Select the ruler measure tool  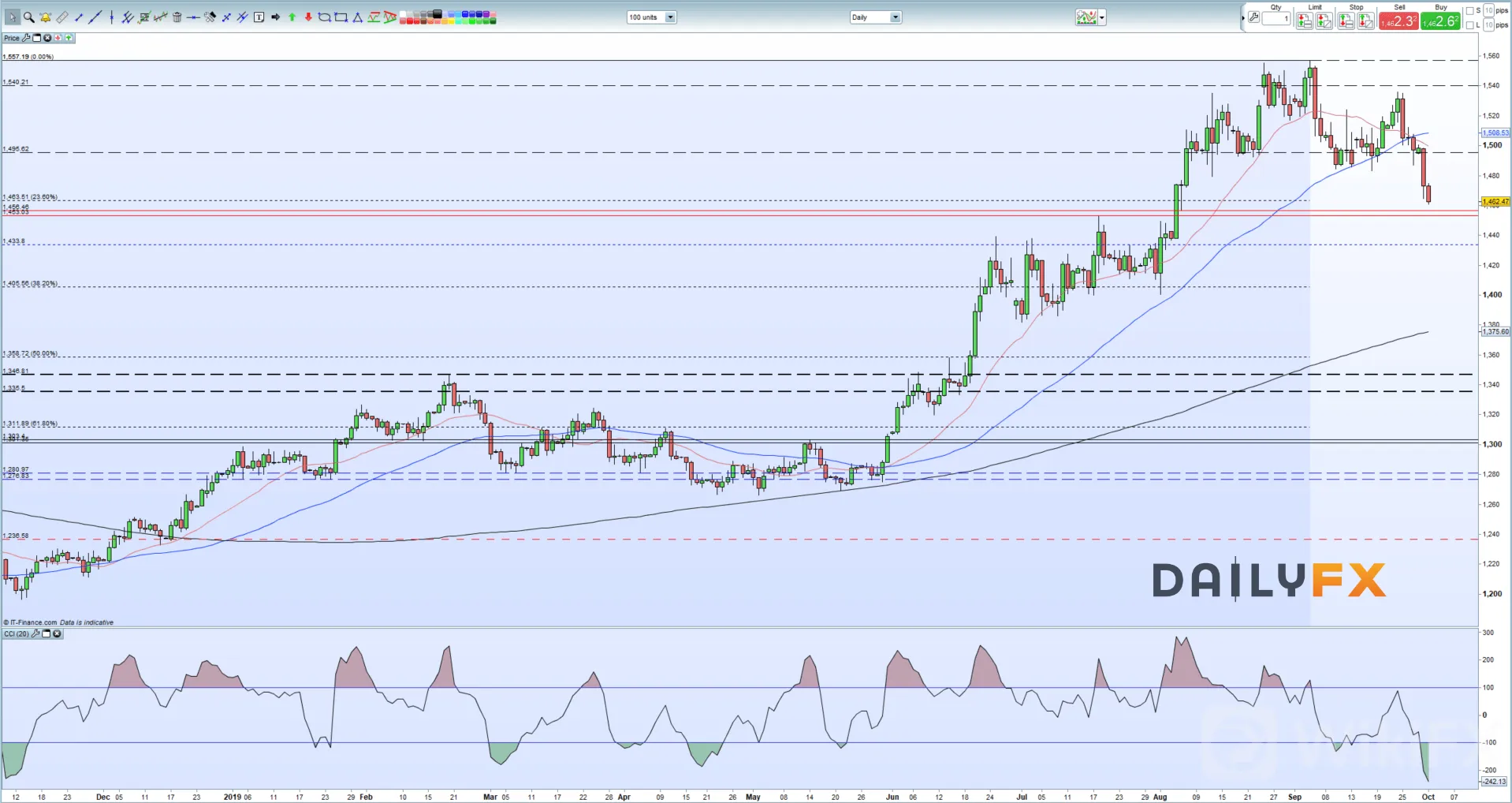tap(61, 17)
